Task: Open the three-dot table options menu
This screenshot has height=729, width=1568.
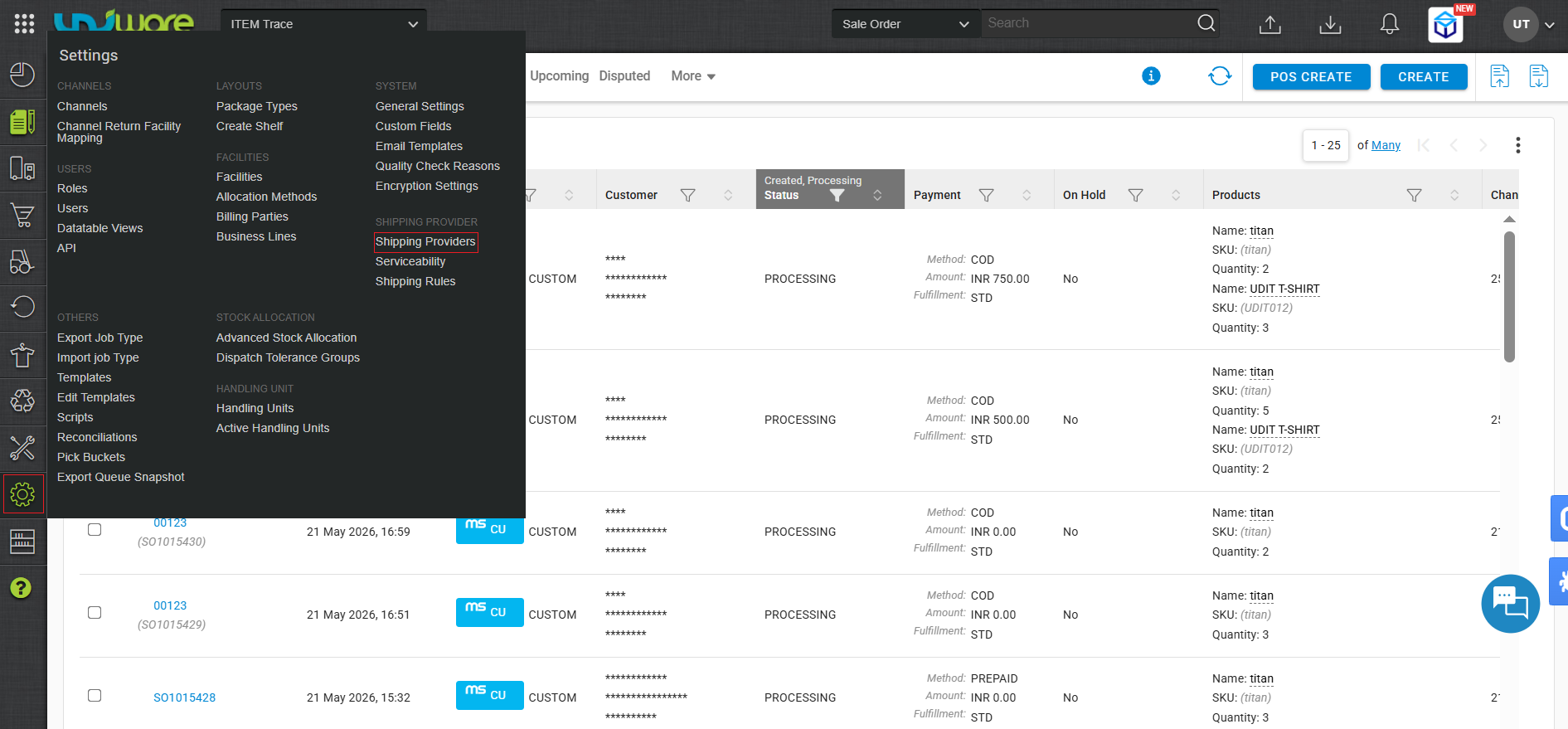Action: pyautogui.click(x=1518, y=145)
